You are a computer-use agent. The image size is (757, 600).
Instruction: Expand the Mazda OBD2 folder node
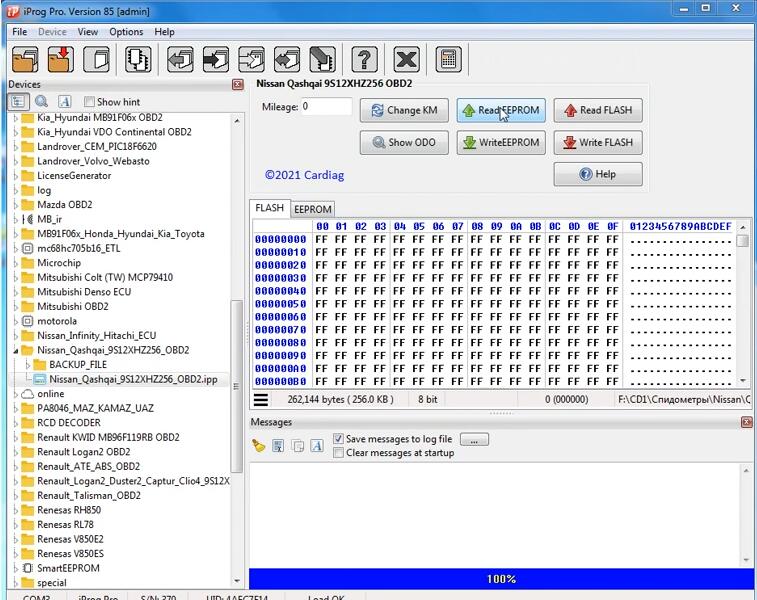pos(15,205)
